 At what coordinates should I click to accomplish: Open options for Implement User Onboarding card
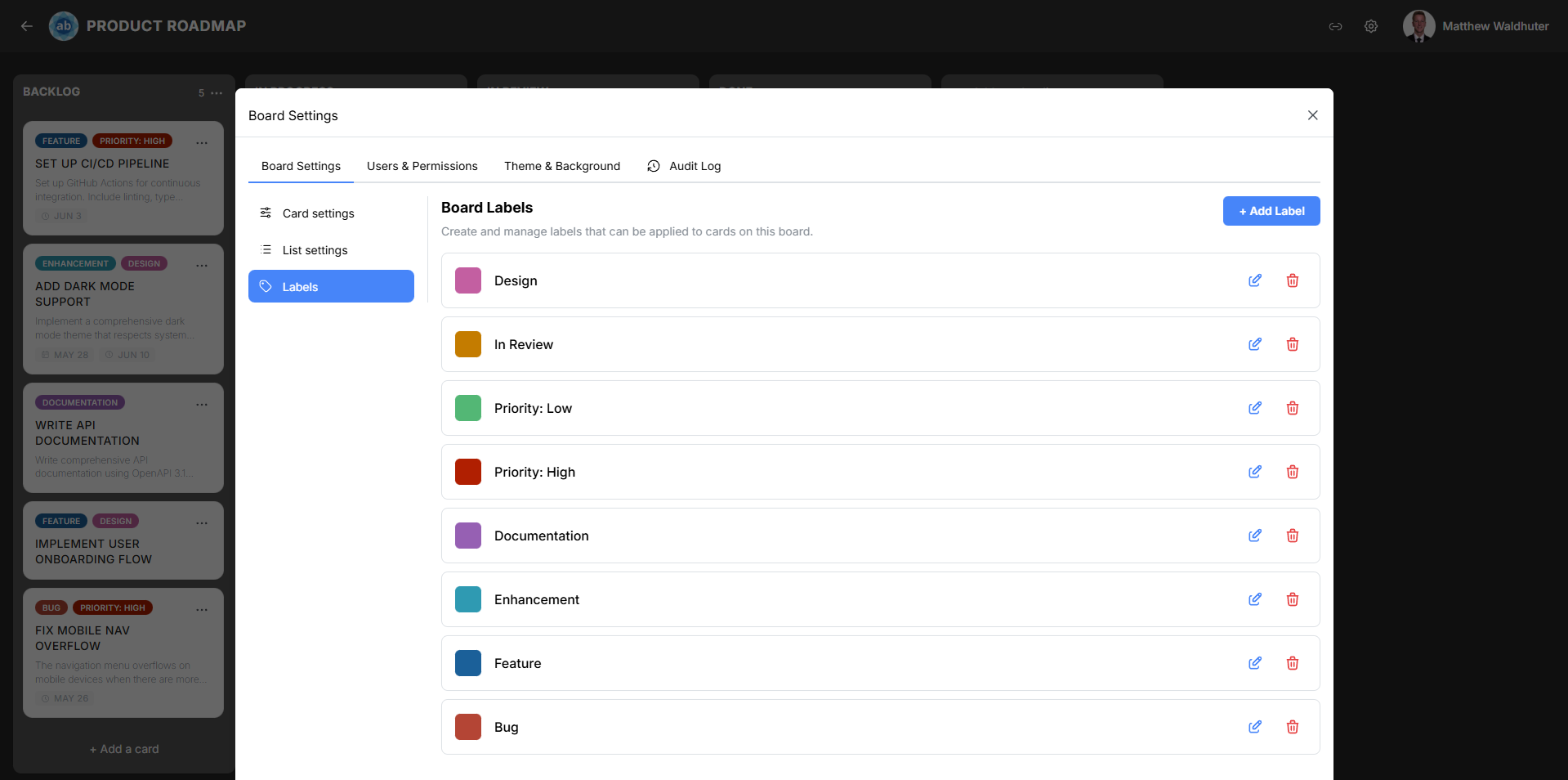pos(202,523)
